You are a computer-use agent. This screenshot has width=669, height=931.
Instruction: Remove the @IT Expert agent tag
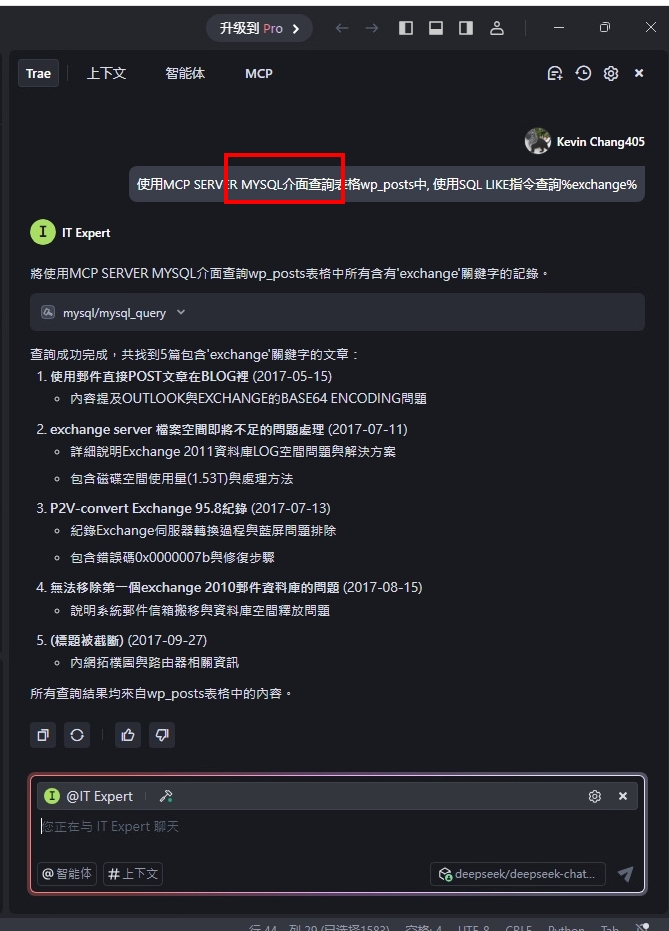(623, 796)
